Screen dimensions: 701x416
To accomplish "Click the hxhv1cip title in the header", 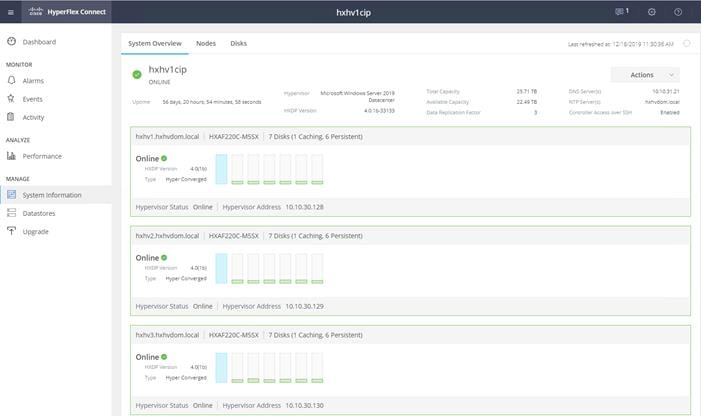I will (353, 13).
